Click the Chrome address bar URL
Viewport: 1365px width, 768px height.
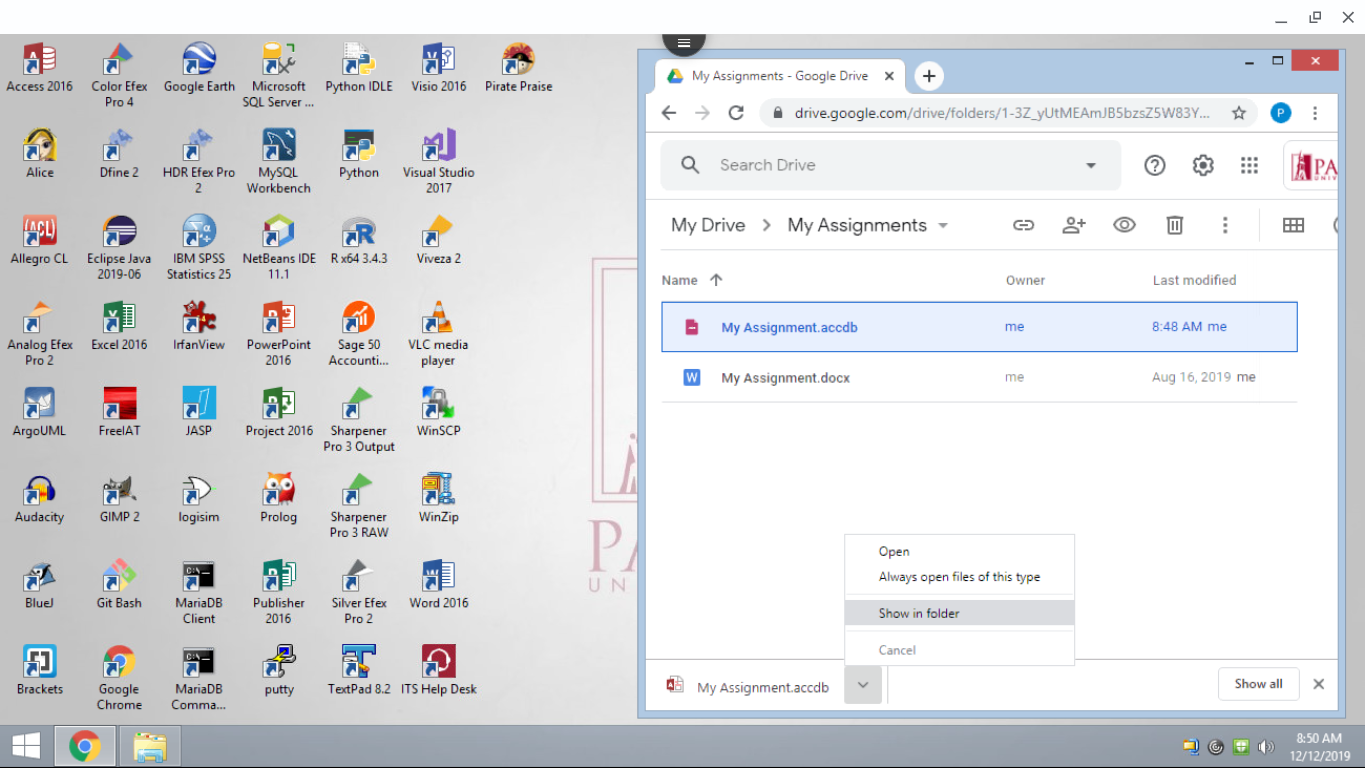1002,113
